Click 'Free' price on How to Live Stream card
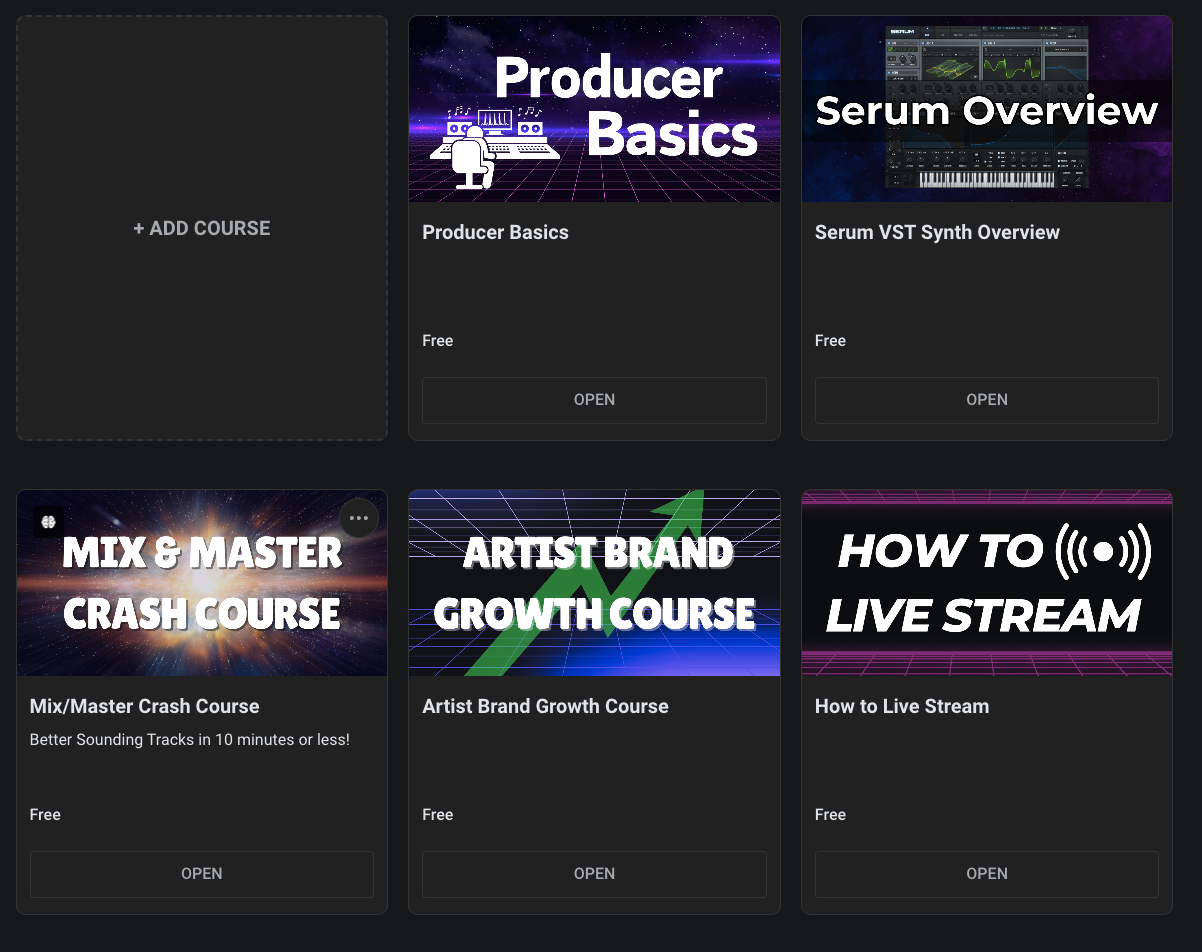Screen dimensions: 1202x952 click(x=830, y=815)
